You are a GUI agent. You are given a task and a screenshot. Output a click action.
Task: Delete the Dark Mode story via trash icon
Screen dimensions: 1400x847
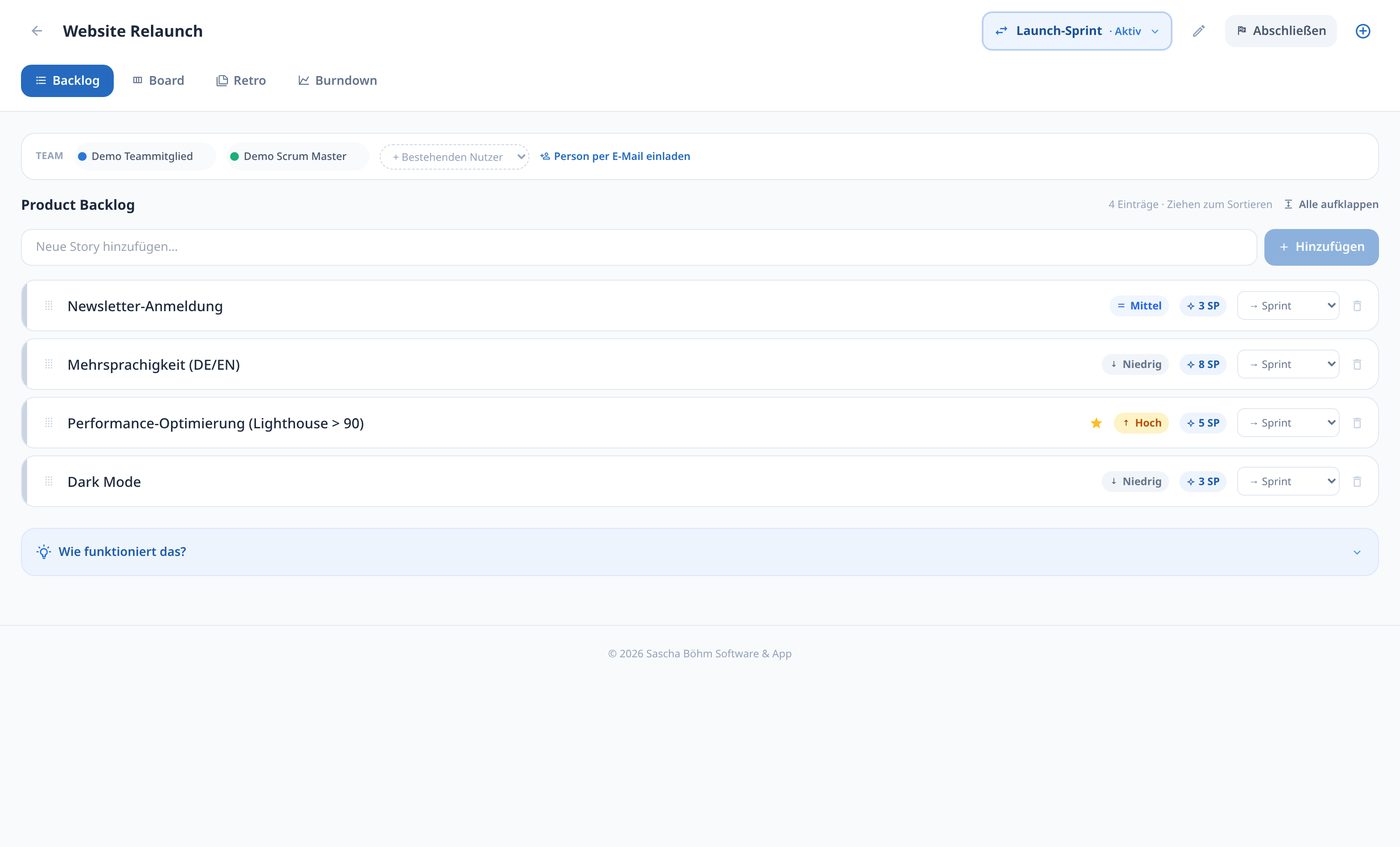click(x=1357, y=482)
